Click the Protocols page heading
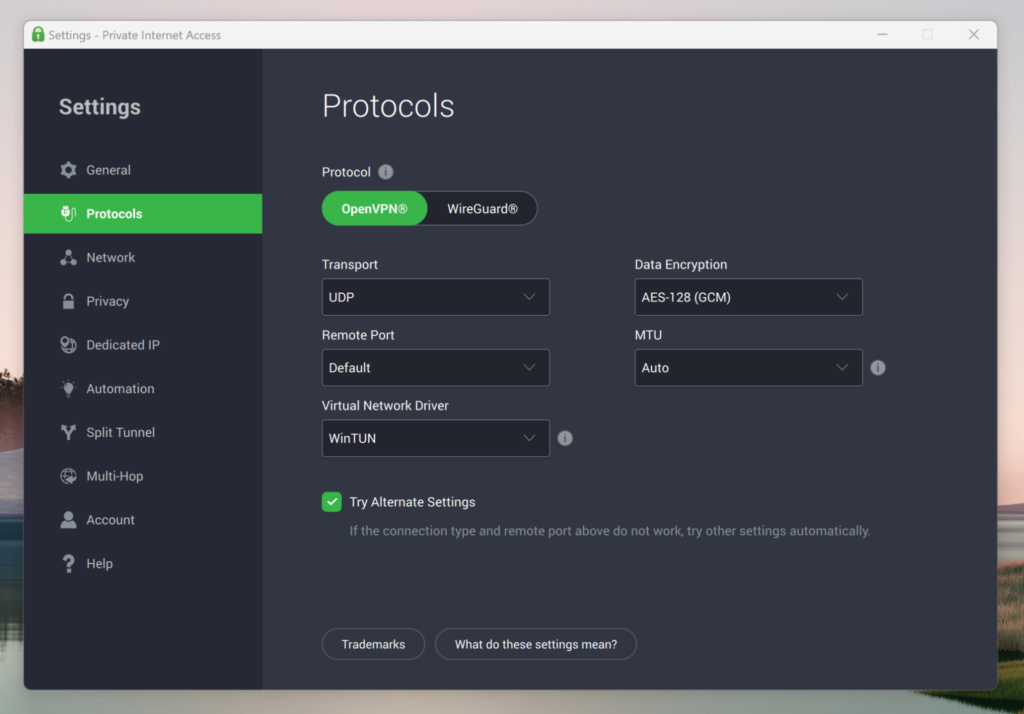 tap(388, 106)
